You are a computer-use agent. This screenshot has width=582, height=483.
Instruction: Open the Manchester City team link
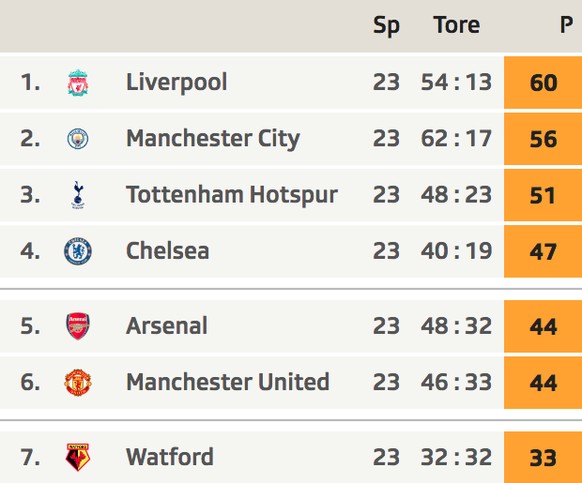click(x=213, y=139)
